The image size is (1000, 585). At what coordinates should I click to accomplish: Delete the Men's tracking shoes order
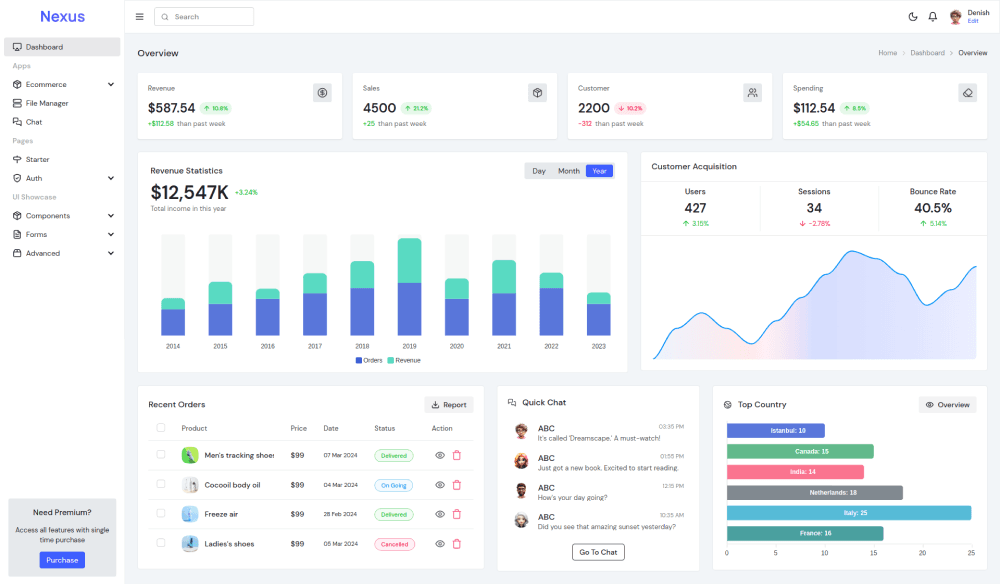coord(457,455)
